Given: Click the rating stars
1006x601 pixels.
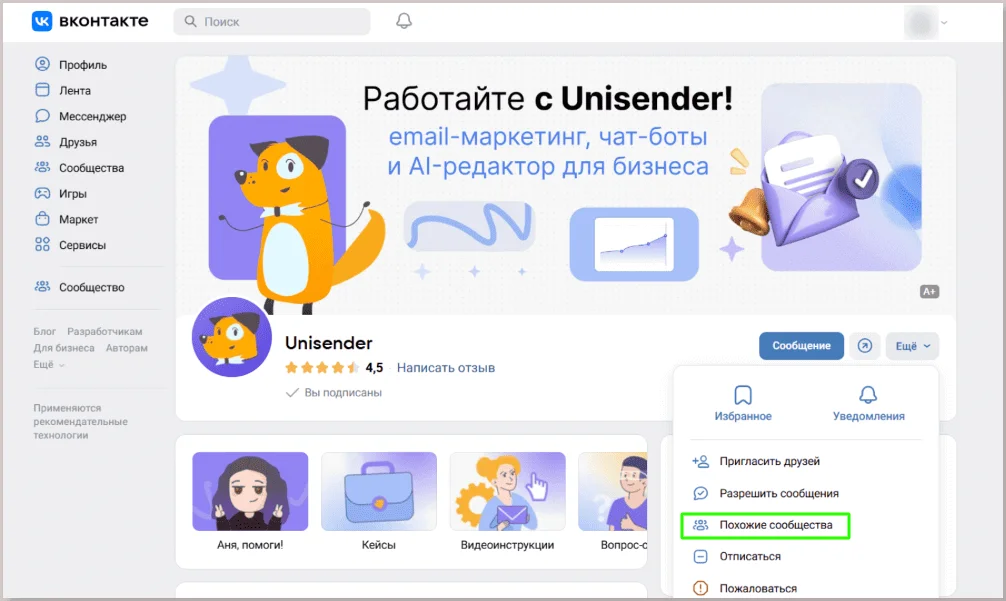Looking at the screenshot, I should [x=322, y=368].
